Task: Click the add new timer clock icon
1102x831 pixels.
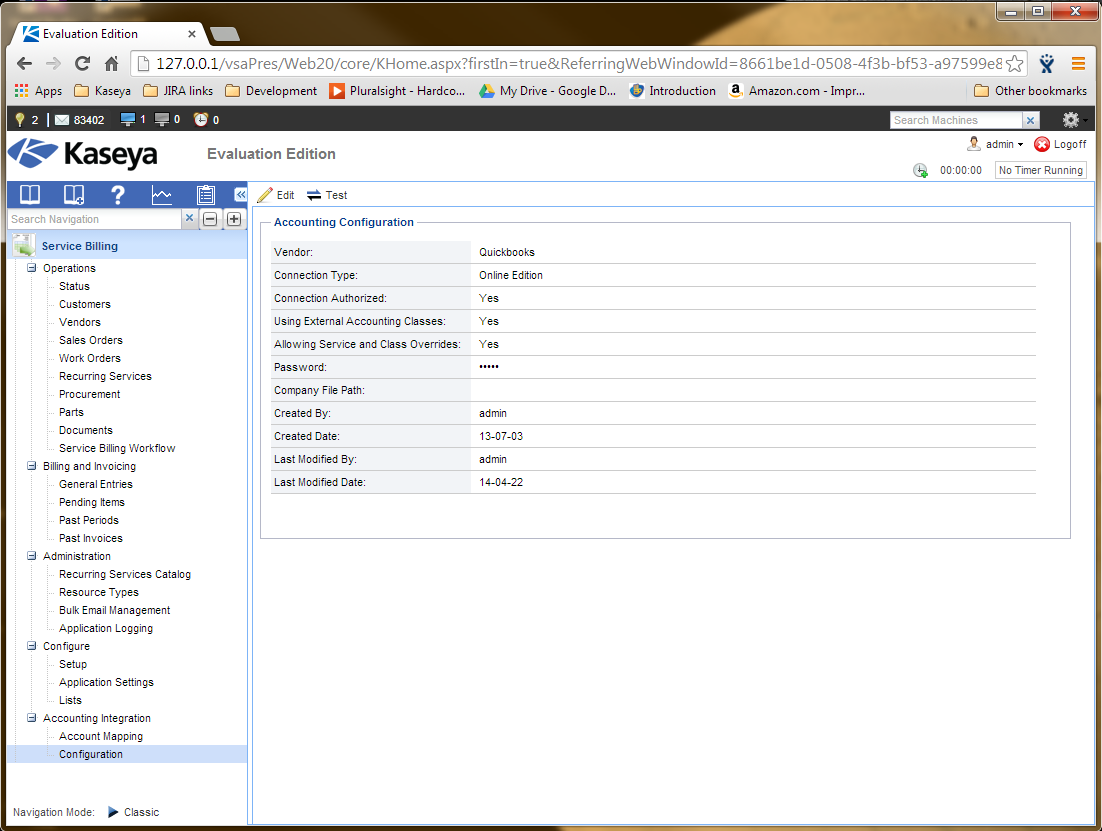Action: pos(920,171)
